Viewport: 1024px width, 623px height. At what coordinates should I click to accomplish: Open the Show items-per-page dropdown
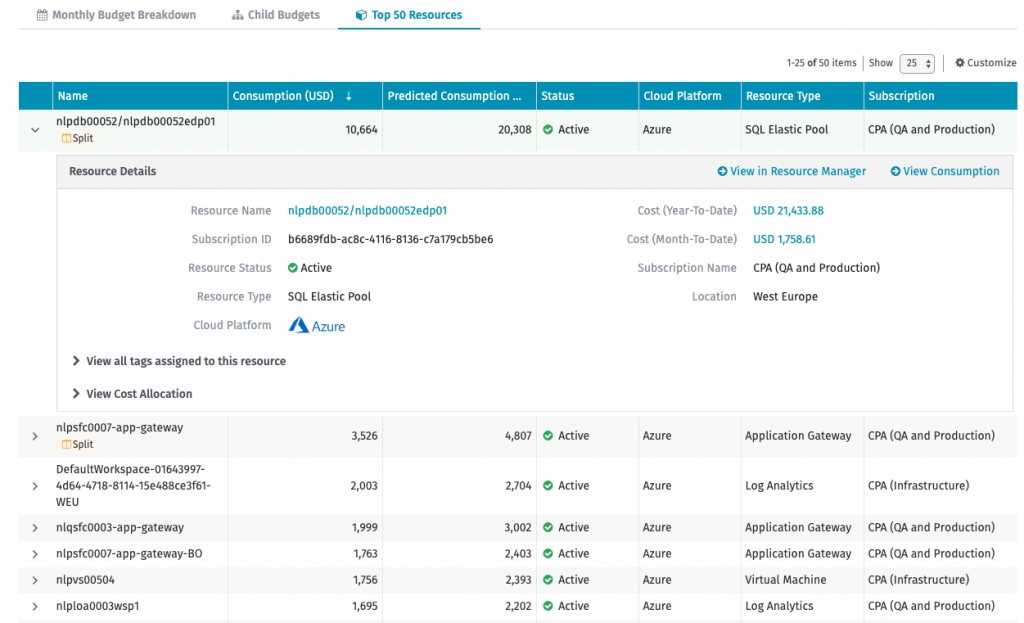coord(916,63)
